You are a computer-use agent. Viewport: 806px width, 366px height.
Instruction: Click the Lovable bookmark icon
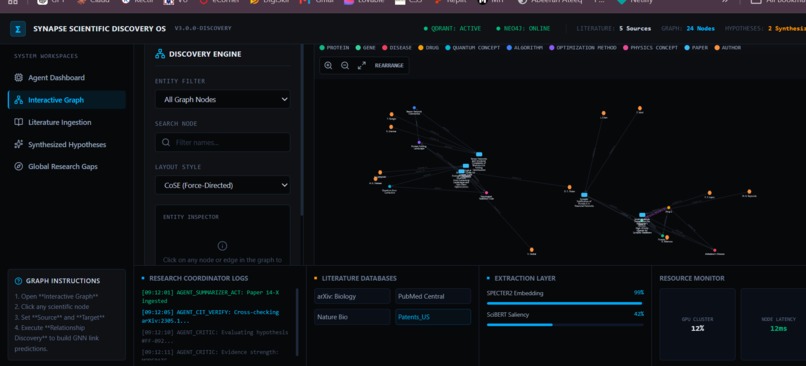(x=349, y=2)
